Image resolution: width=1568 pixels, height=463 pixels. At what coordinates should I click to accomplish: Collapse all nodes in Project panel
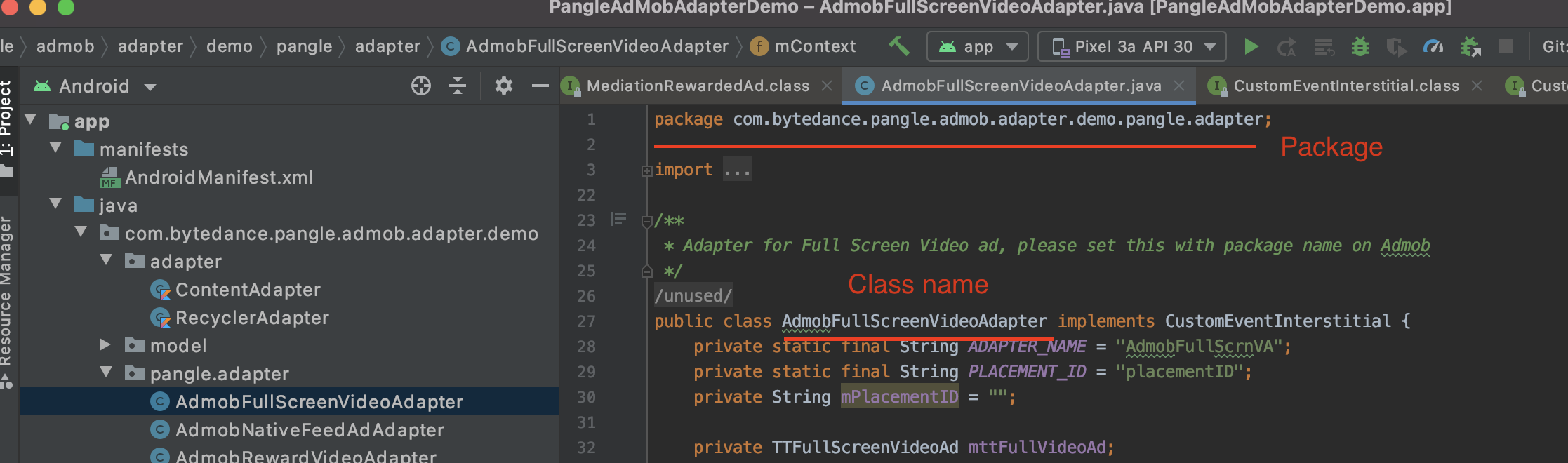point(458,86)
